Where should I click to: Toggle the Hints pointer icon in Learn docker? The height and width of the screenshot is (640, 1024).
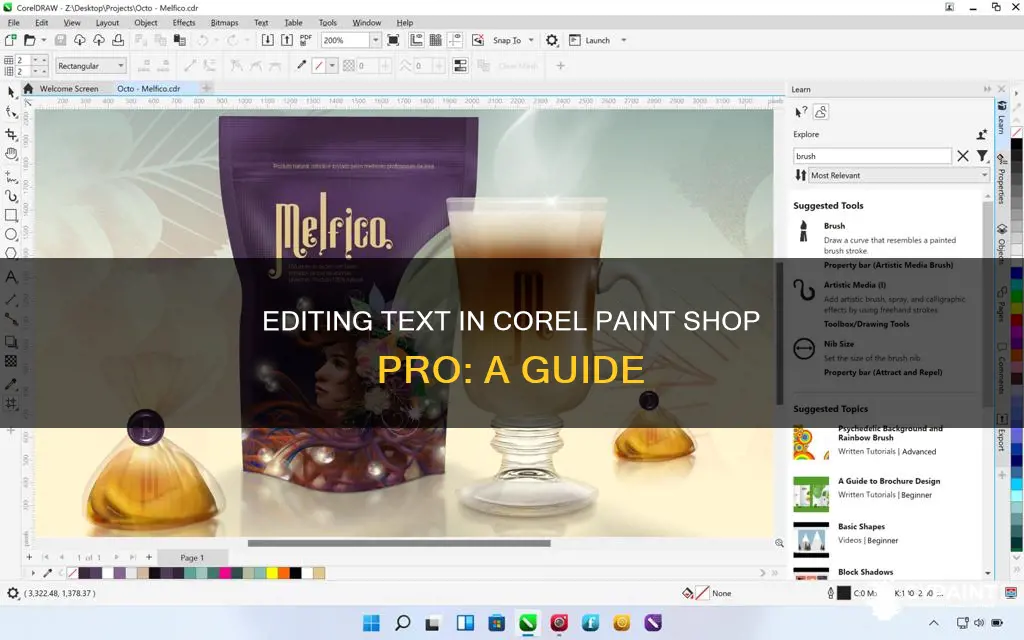click(x=801, y=112)
